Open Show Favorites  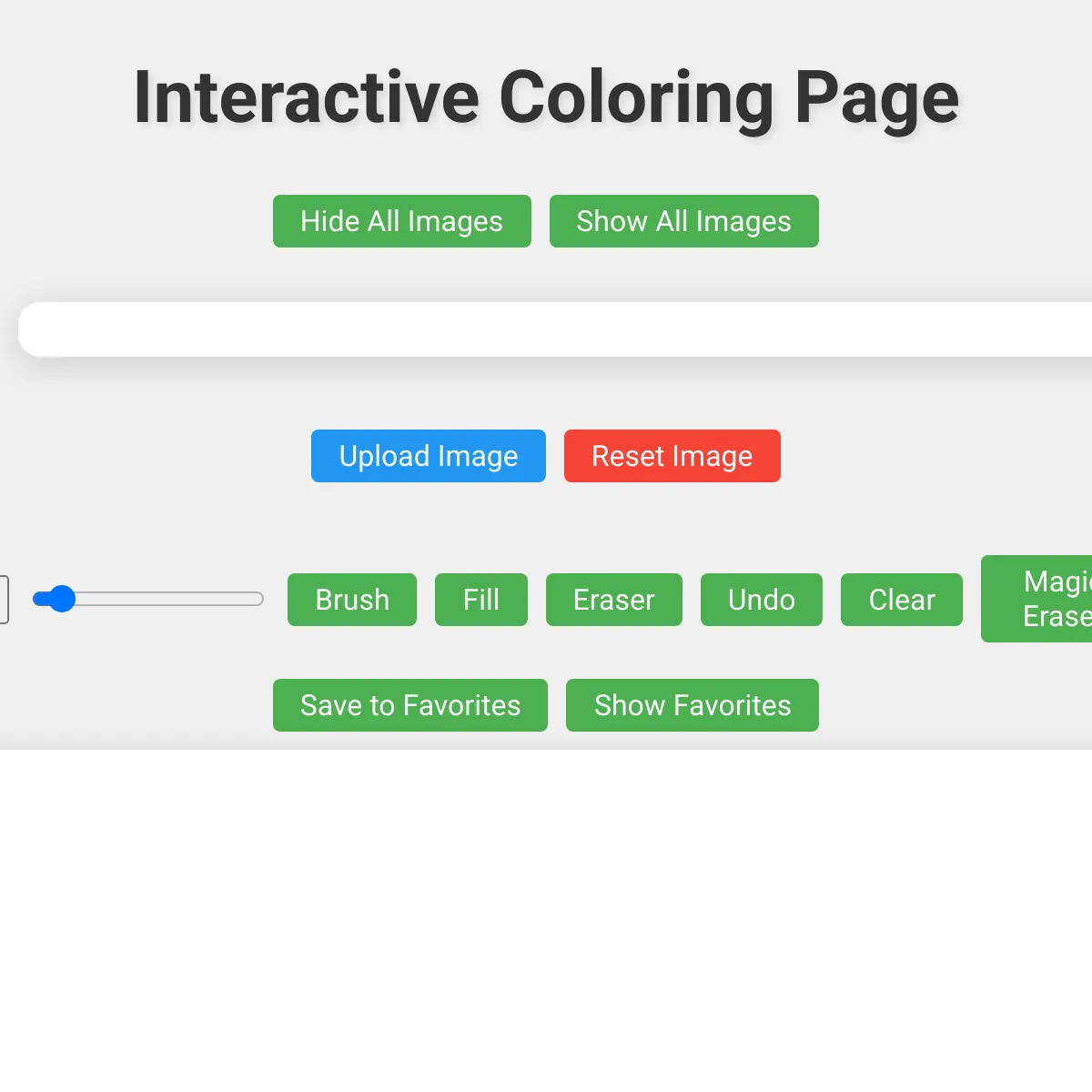pos(692,705)
